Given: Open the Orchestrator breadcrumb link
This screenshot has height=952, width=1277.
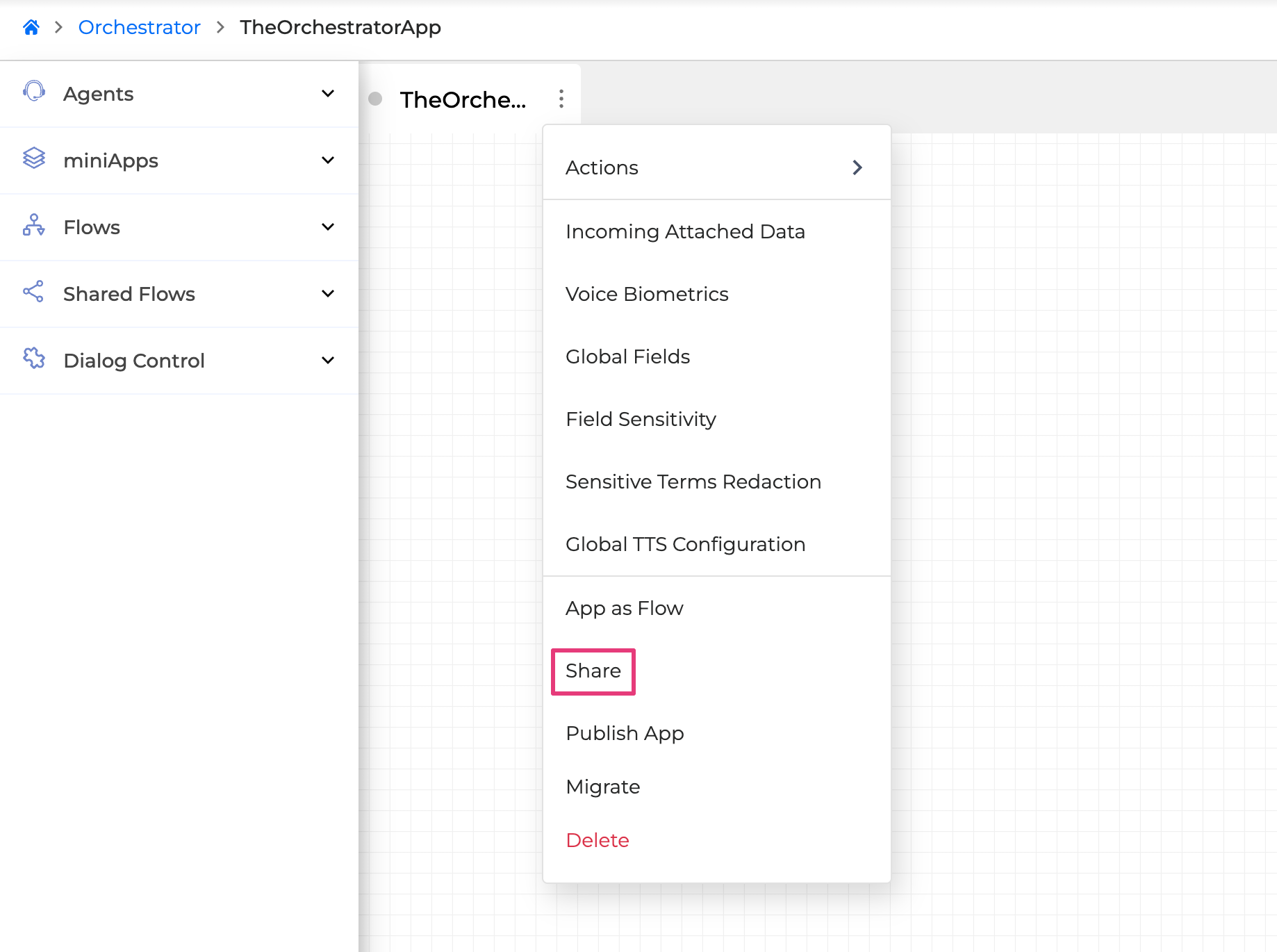Looking at the screenshot, I should [x=139, y=27].
